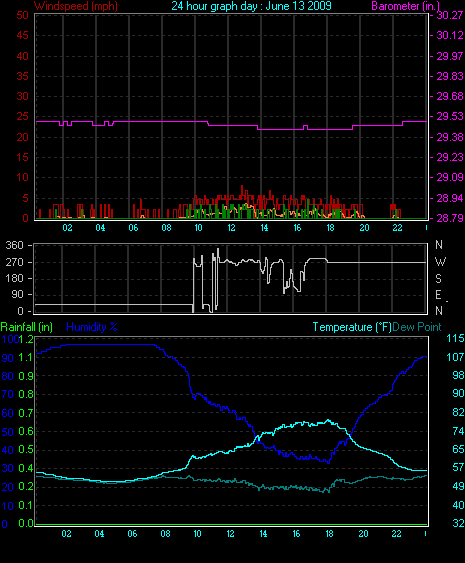This screenshot has width=465, height=563.
Task: Click the green 0.7 rainfall axis label
Action: 26,413
